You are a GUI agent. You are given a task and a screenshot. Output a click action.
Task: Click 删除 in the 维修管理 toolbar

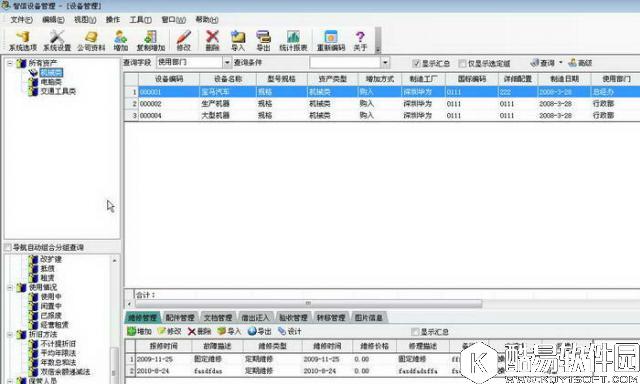(199, 331)
